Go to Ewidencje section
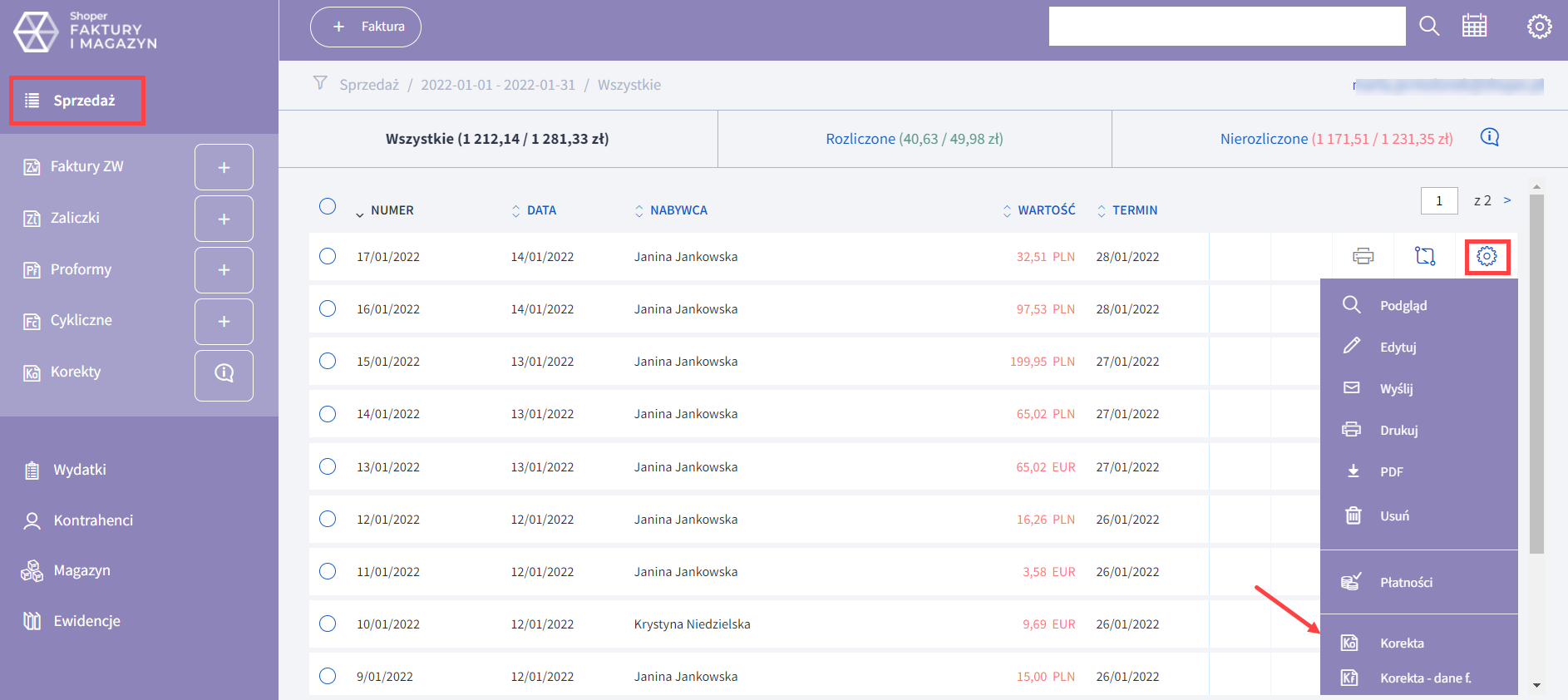Viewport: 1568px width, 700px height. [86, 621]
